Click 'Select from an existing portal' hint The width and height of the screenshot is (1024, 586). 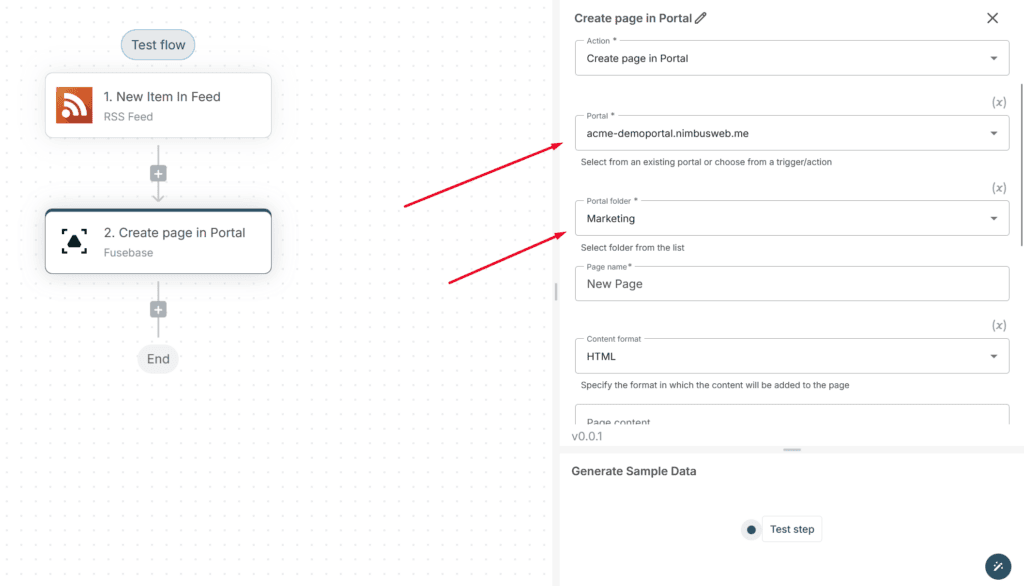coord(706,162)
